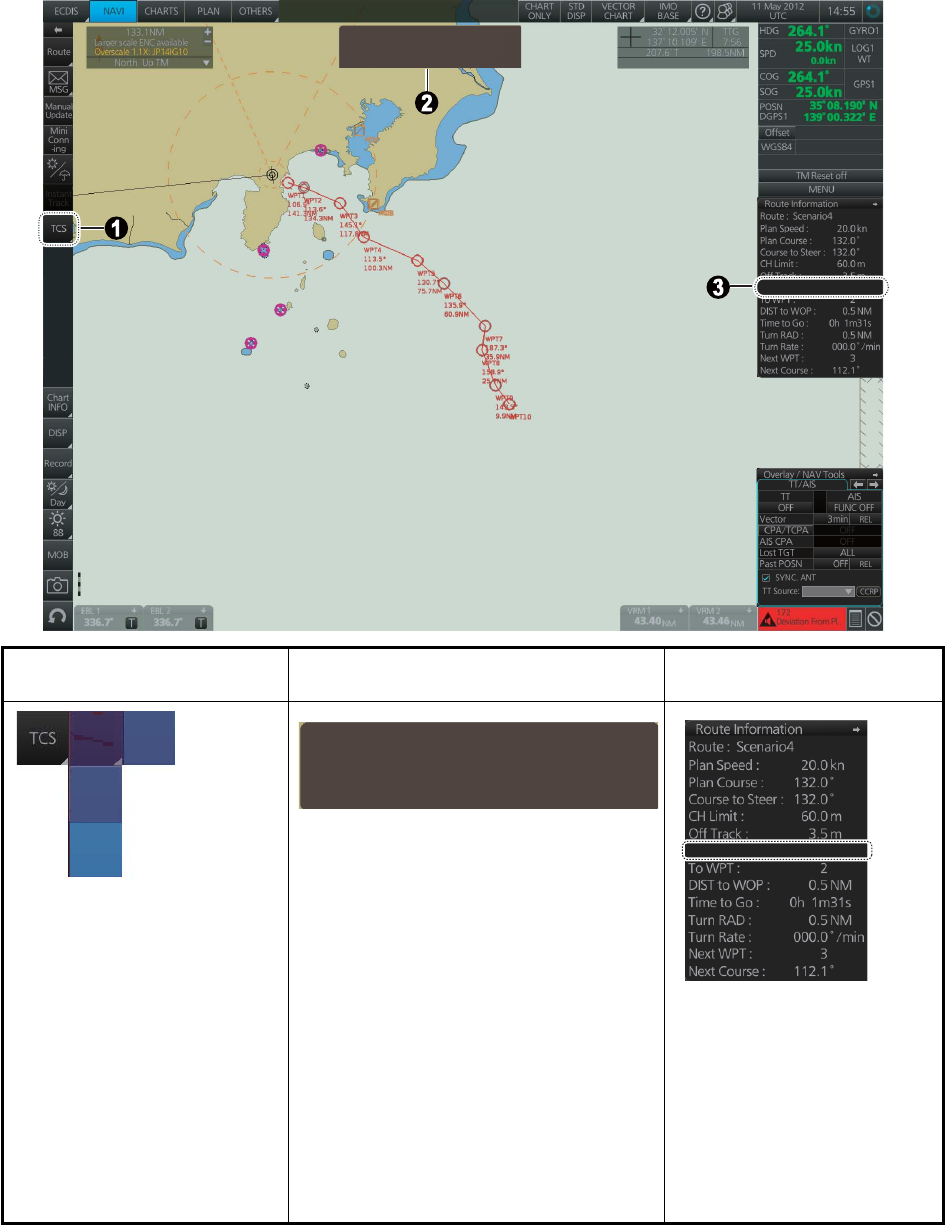Select the TT/AIS tab in NAV Tools
This screenshot has width=945, height=1225.
[804, 485]
